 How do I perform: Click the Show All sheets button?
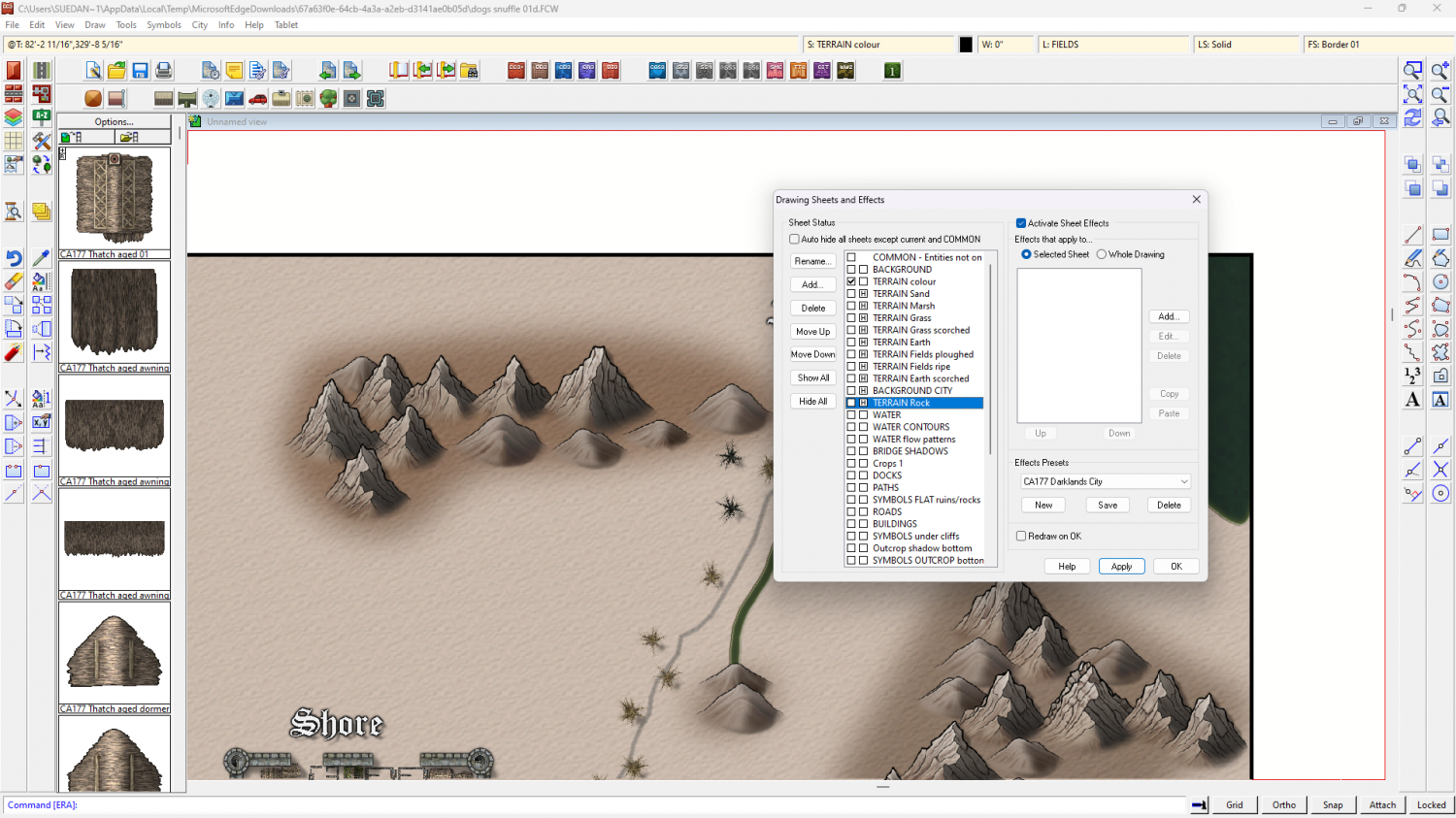pos(812,377)
